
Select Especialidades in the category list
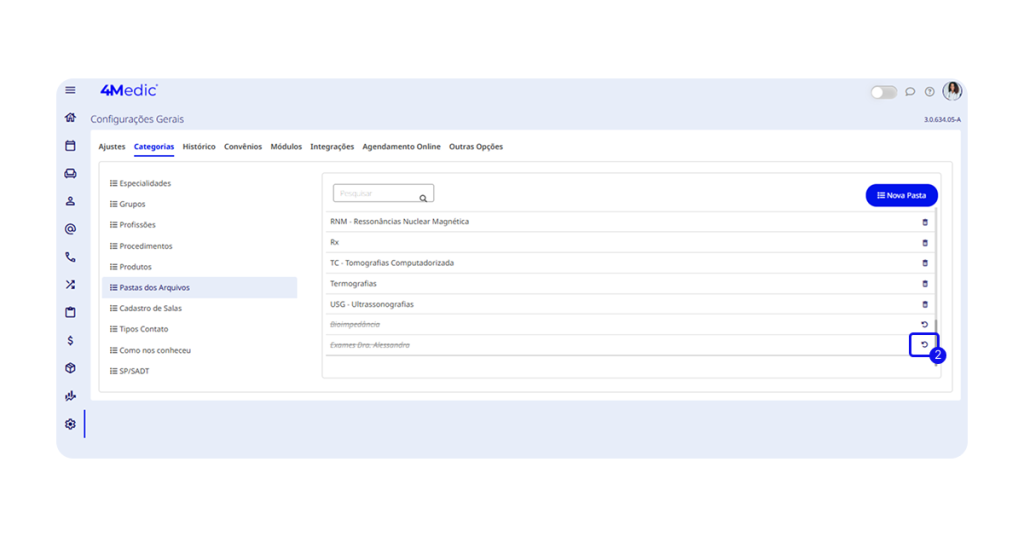click(x=145, y=184)
